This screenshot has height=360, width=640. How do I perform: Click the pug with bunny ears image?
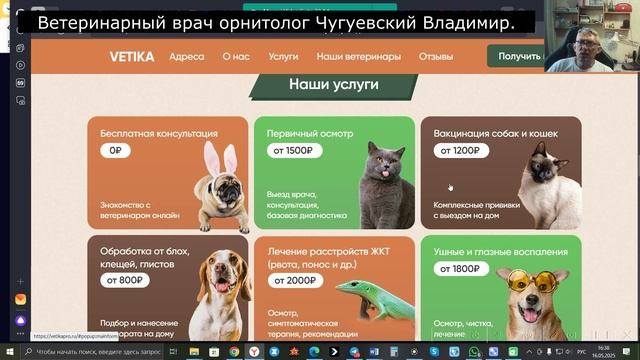[x=222, y=188]
